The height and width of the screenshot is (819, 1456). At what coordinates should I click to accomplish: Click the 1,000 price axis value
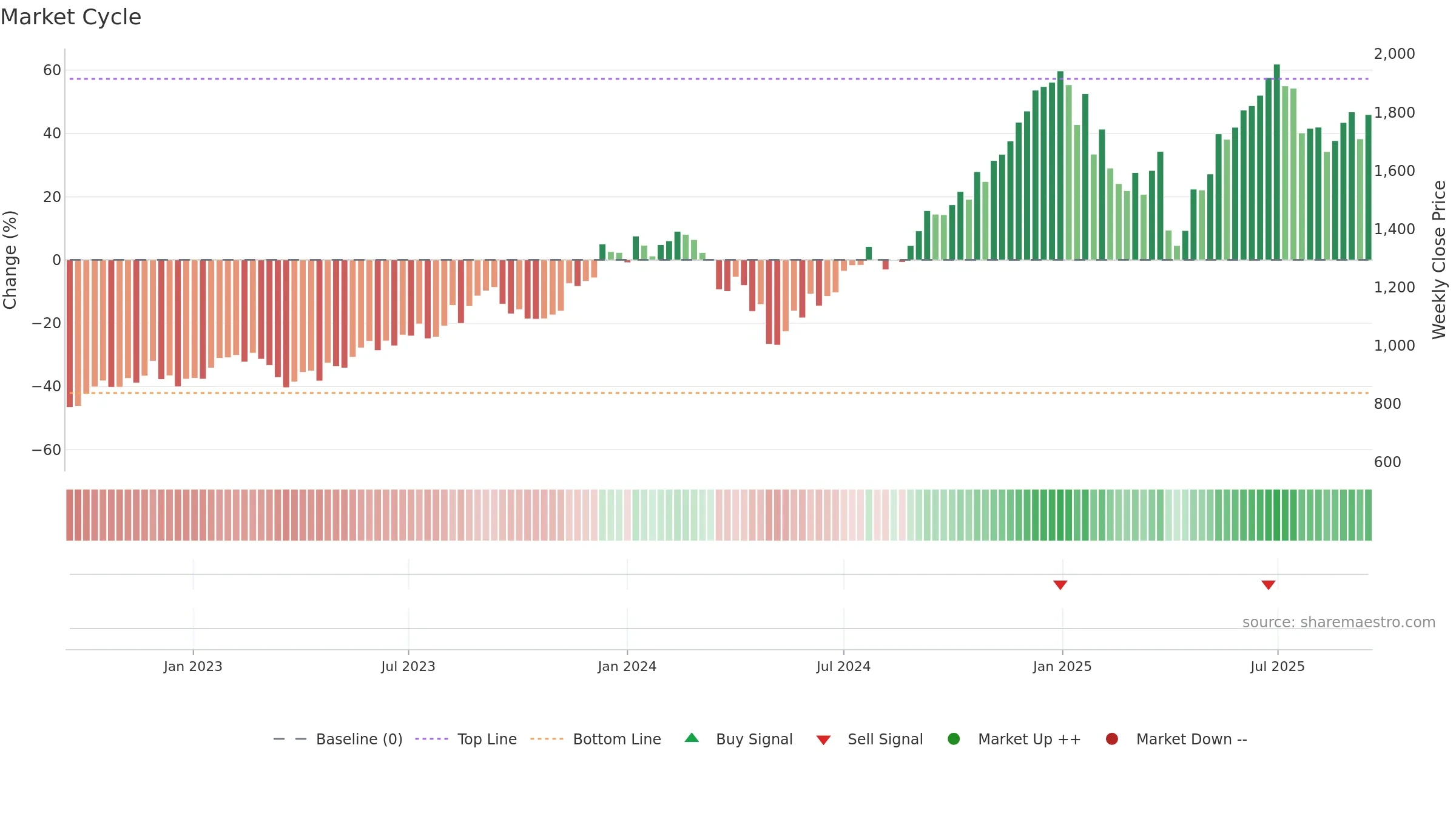click(1394, 346)
